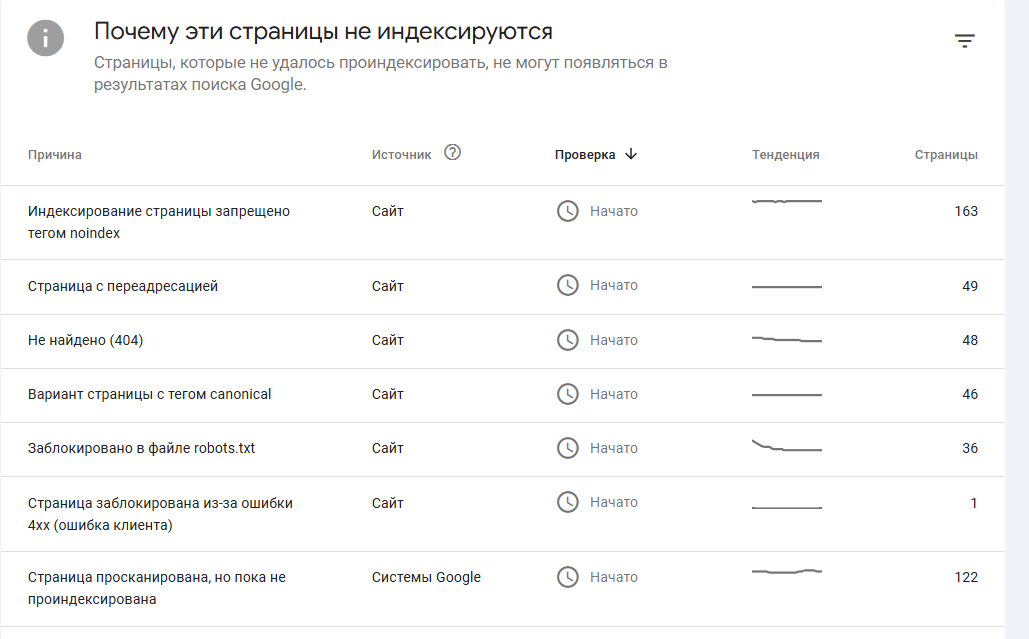Image resolution: width=1029 pixels, height=639 pixels.
Task: Open the filter rows icon
Action: pyautogui.click(x=964, y=41)
